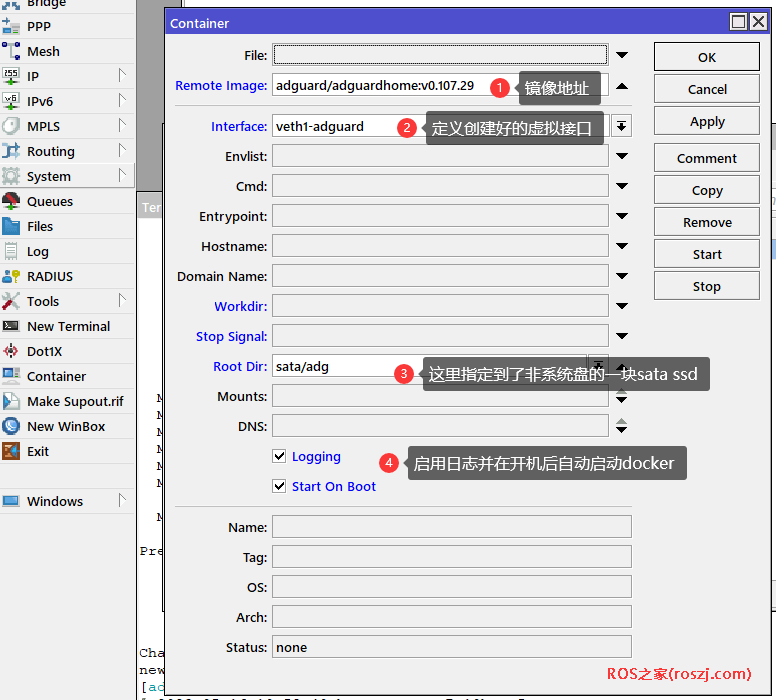Uncheck the Start On Boot checkbox
This screenshot has width=776, height=700.
tap(279, 486)
